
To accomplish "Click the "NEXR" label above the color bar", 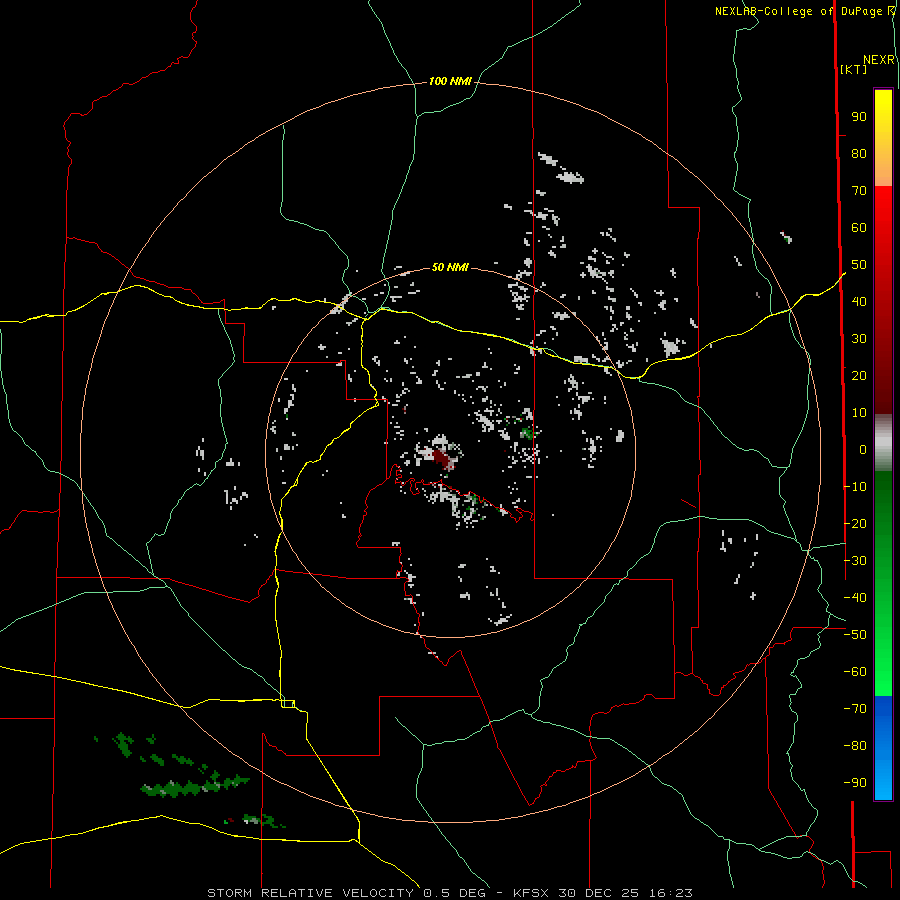I will 879,60.
